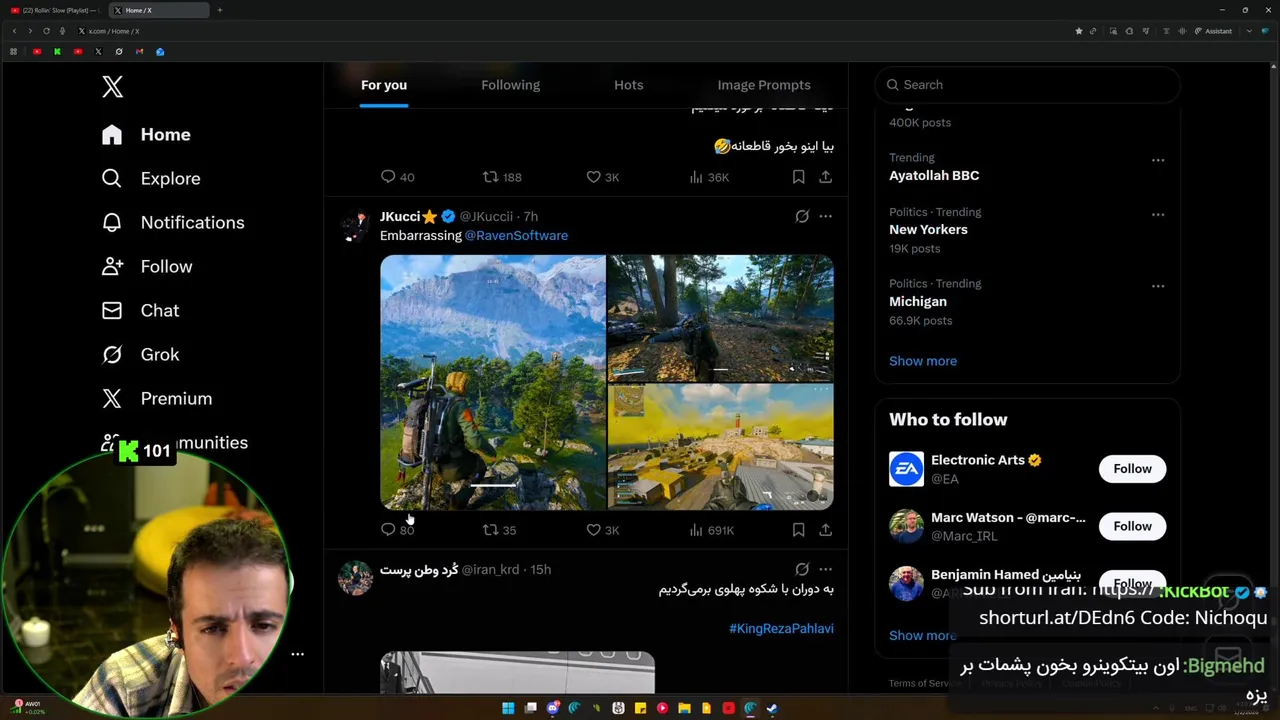The image size is (1280, 720).
Task: Follow Marc Watson
Action: pyautogui.click(x=1132, y=526)
